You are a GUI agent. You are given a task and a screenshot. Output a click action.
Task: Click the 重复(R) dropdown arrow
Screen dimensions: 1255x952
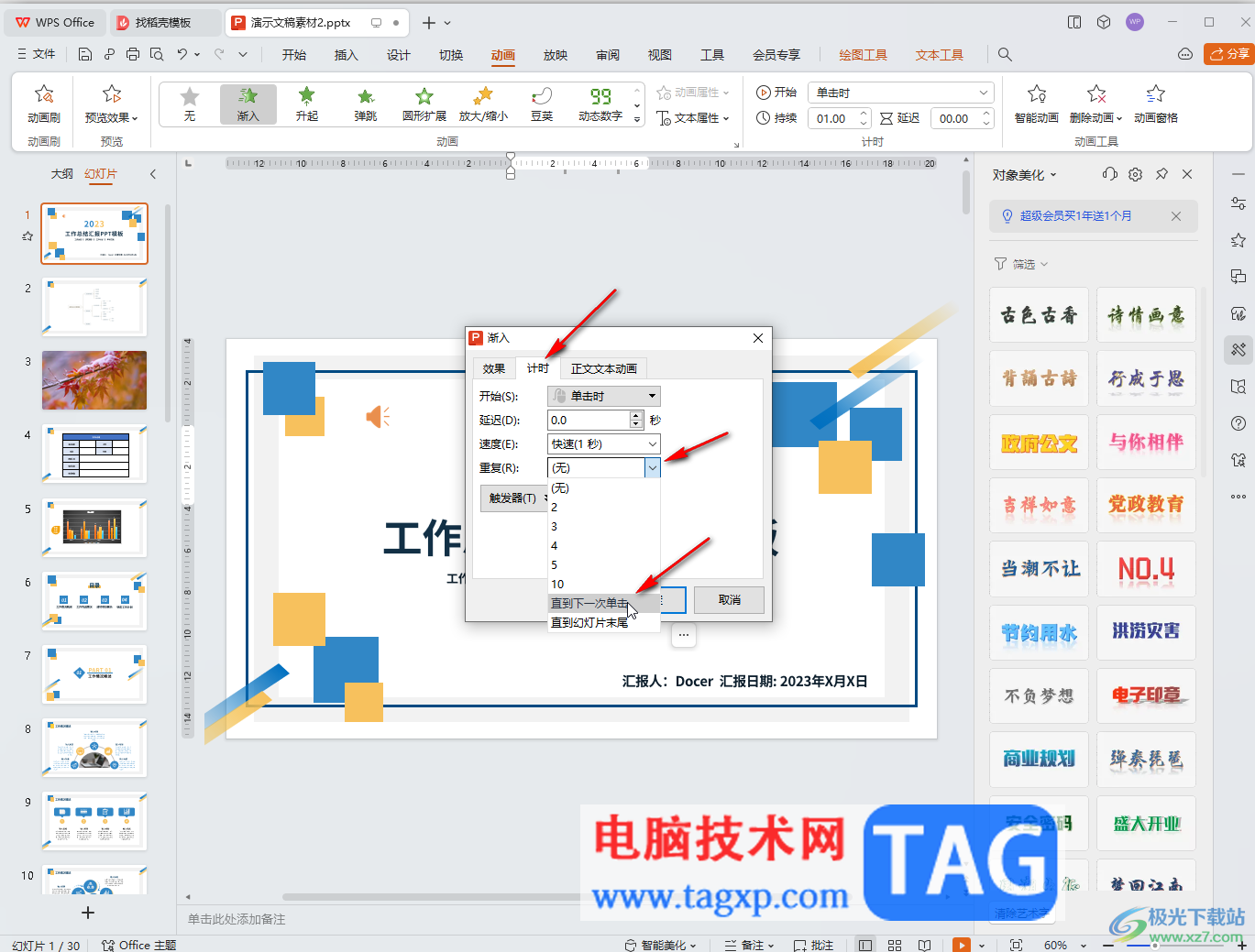[652, 467]
